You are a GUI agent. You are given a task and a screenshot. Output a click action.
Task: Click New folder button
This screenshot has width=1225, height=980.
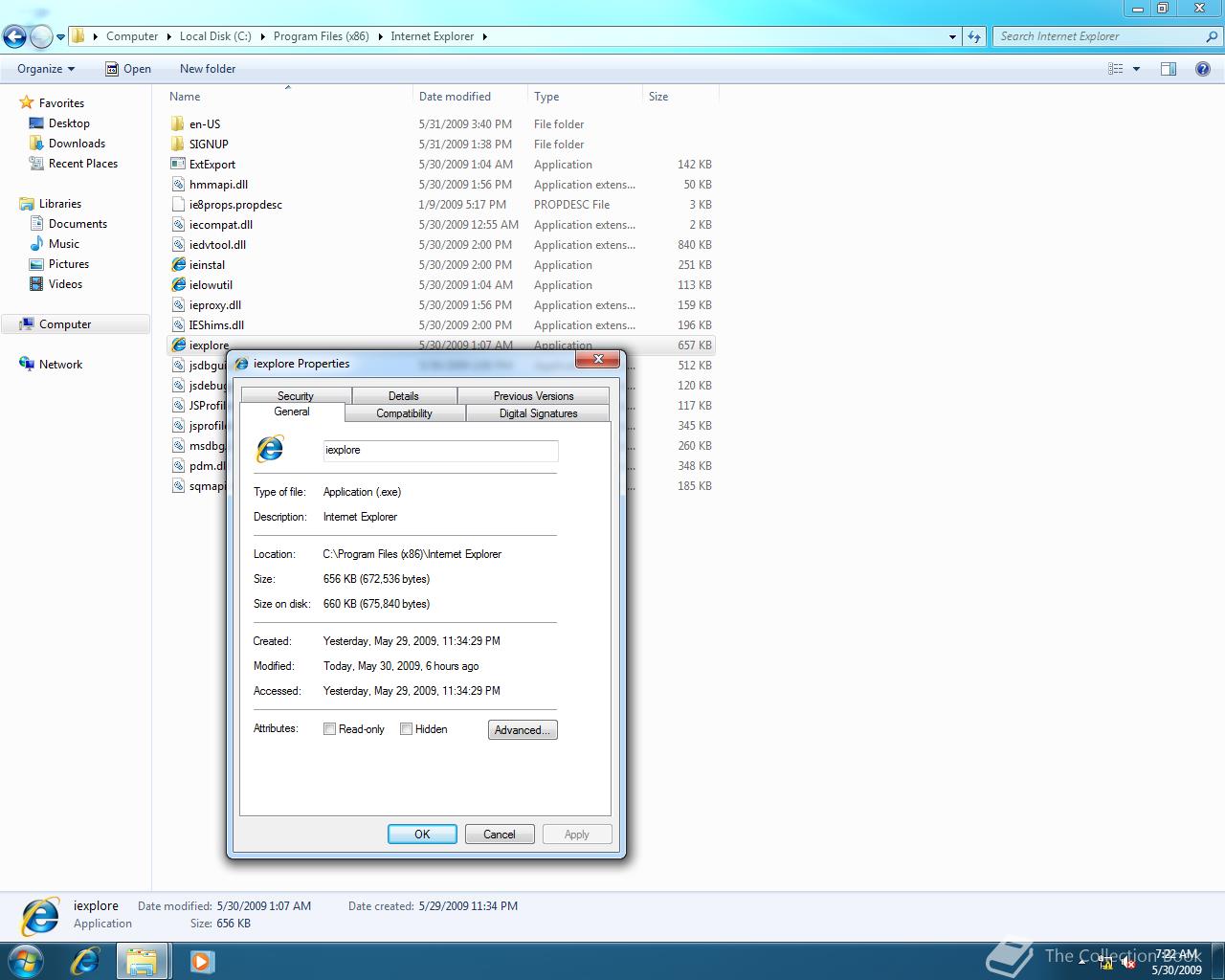click(x=208, y=69)
